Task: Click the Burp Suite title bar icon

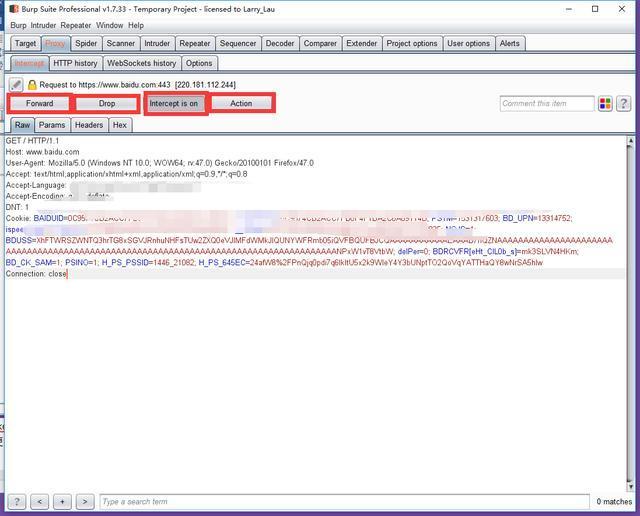Action: [x=14, y=9]
